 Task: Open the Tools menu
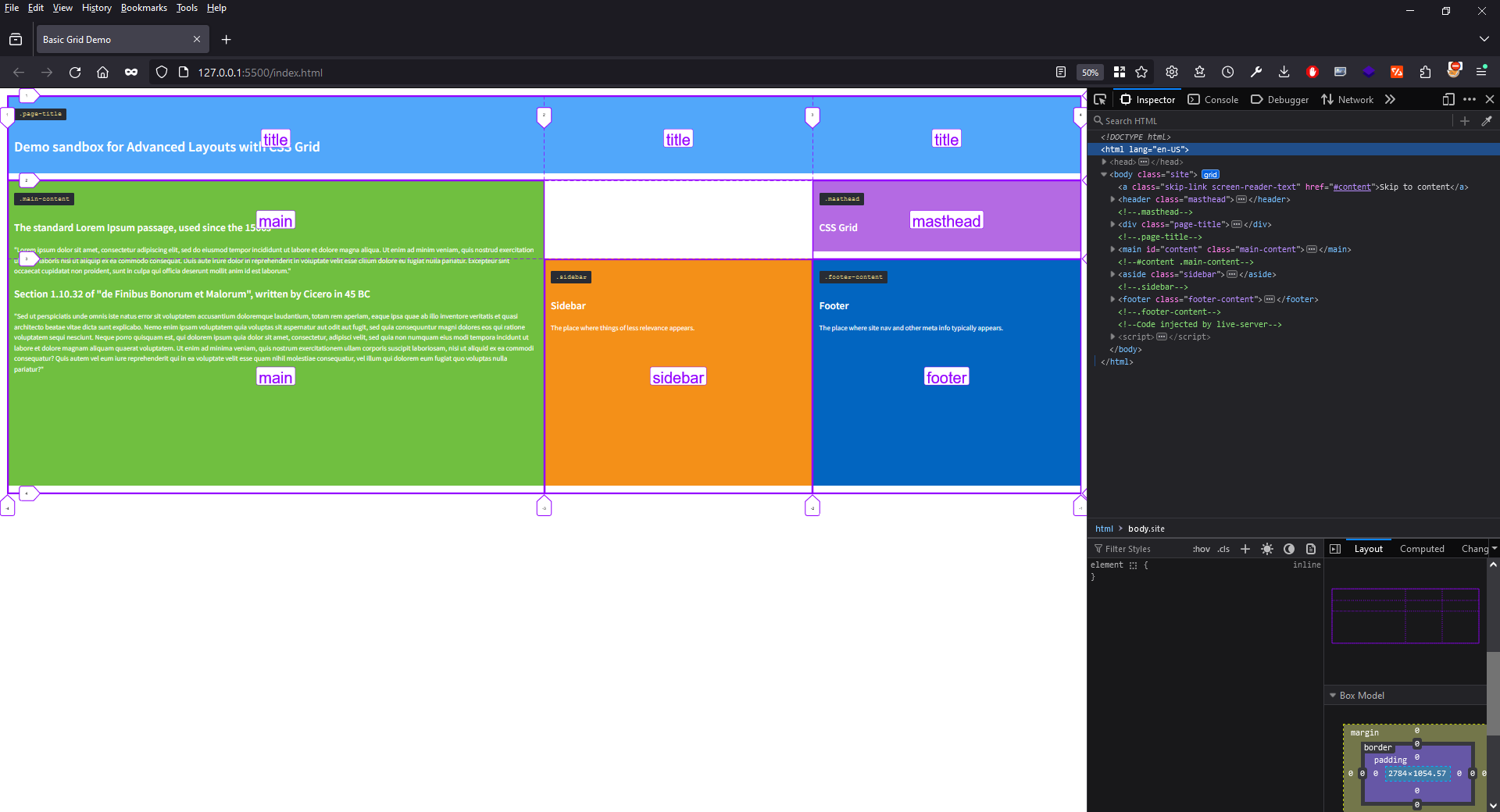187,8
